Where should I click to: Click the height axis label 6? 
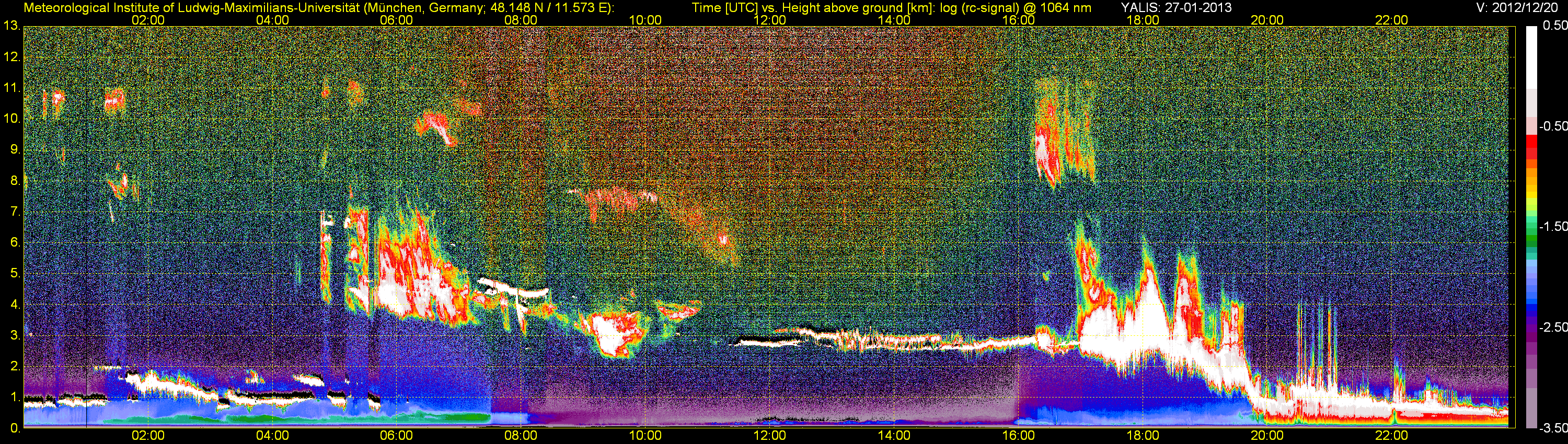point(15,243)
